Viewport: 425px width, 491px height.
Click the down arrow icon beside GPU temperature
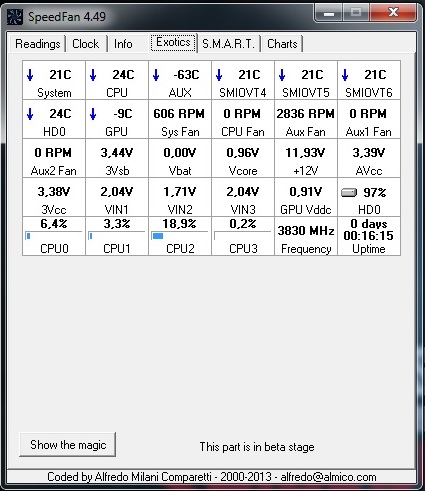tap(93, 114)
